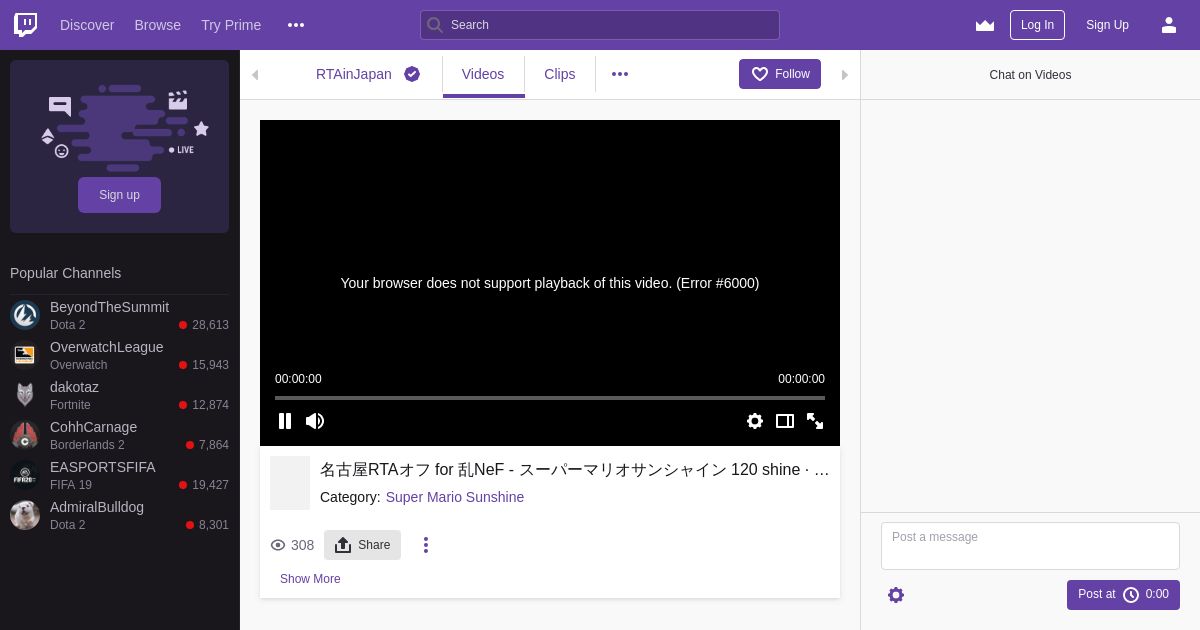Screen dimensions: 1200x630
Task: Click the view count eye icon
Action: (x=278, y=545)
